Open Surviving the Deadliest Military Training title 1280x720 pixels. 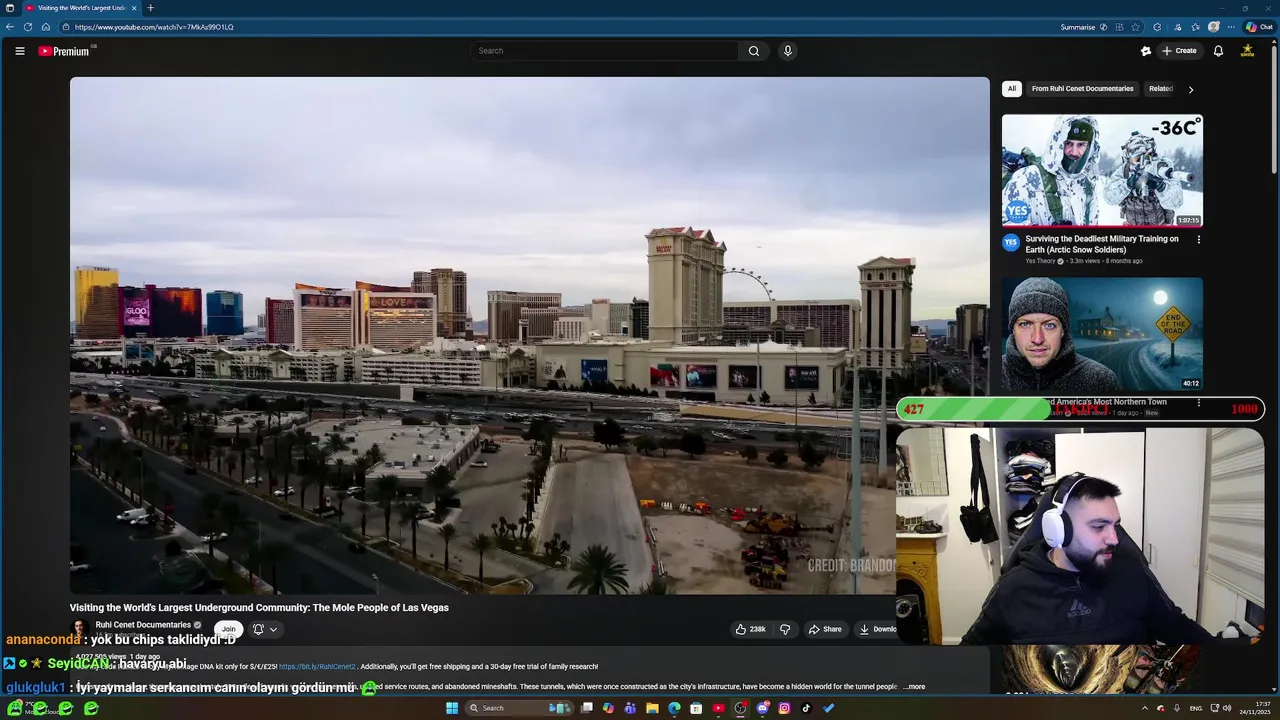click(1102, 244)
